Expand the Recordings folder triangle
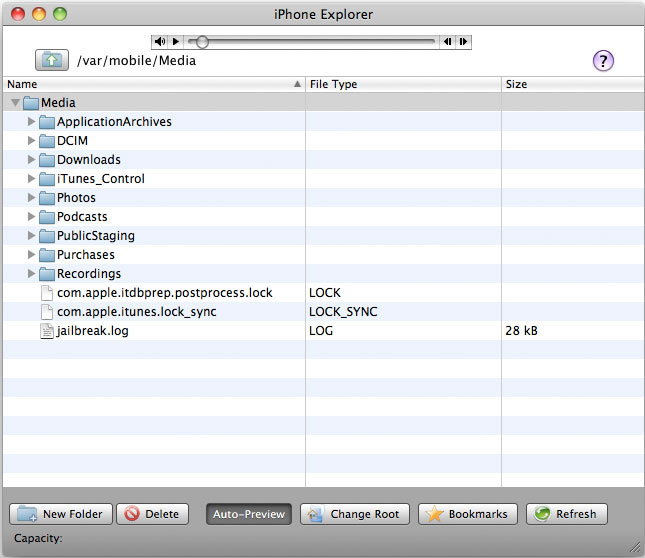Screen dimensions: 645x558 (x=31, y=274)
